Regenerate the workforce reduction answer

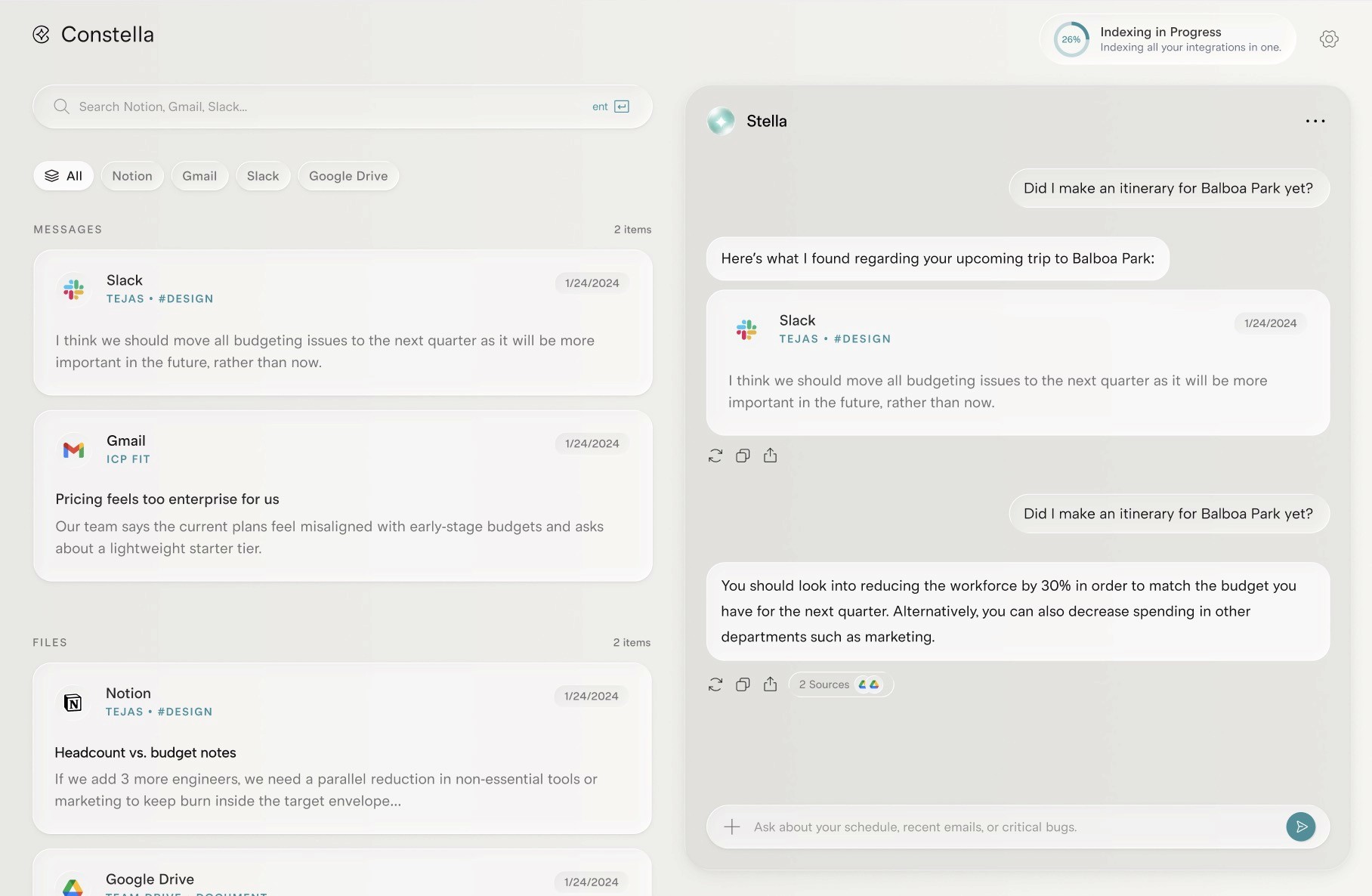coord(715,684)
